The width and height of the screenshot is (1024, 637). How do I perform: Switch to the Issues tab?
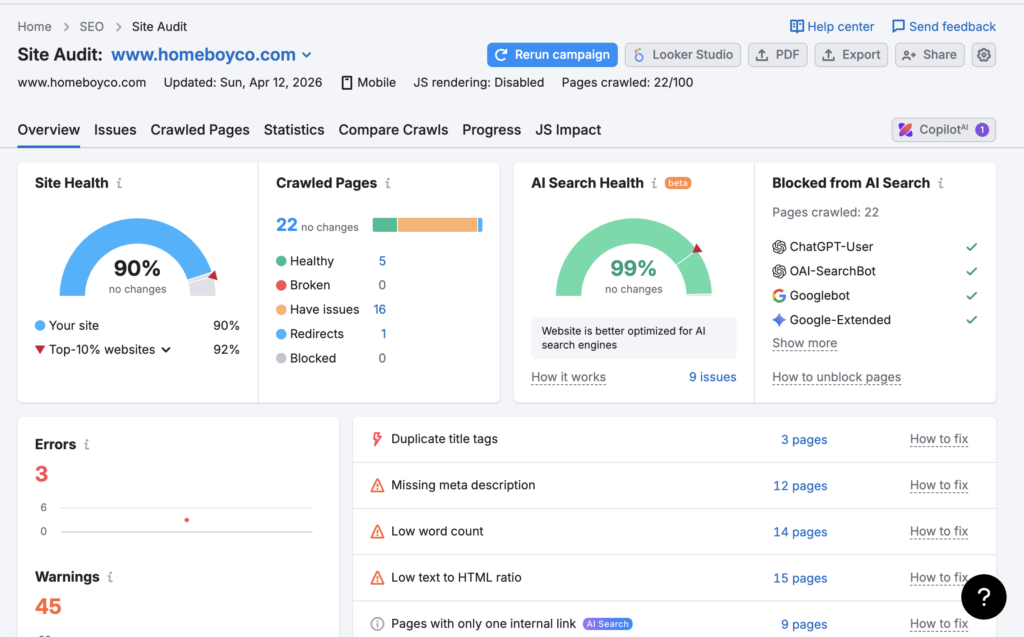(115, 130)
